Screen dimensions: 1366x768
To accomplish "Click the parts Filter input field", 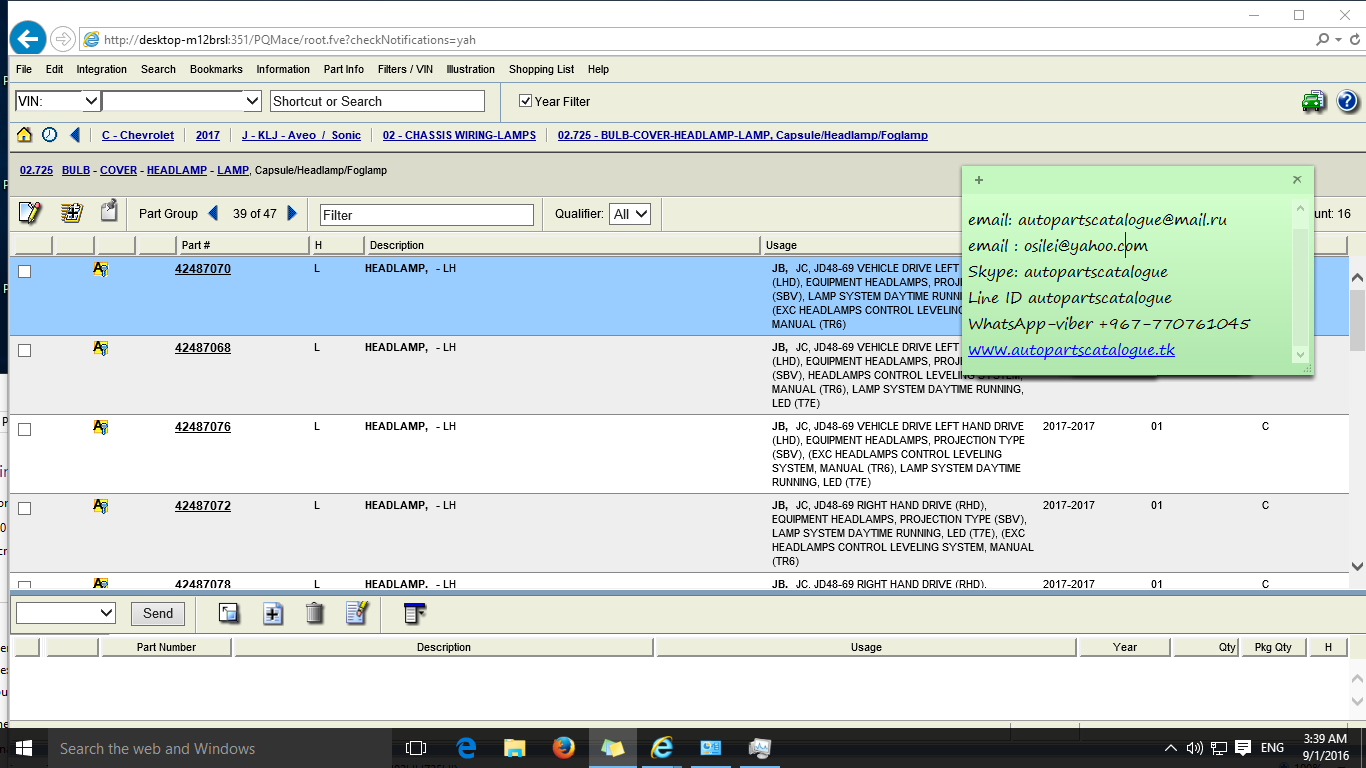I will [427, 214].
